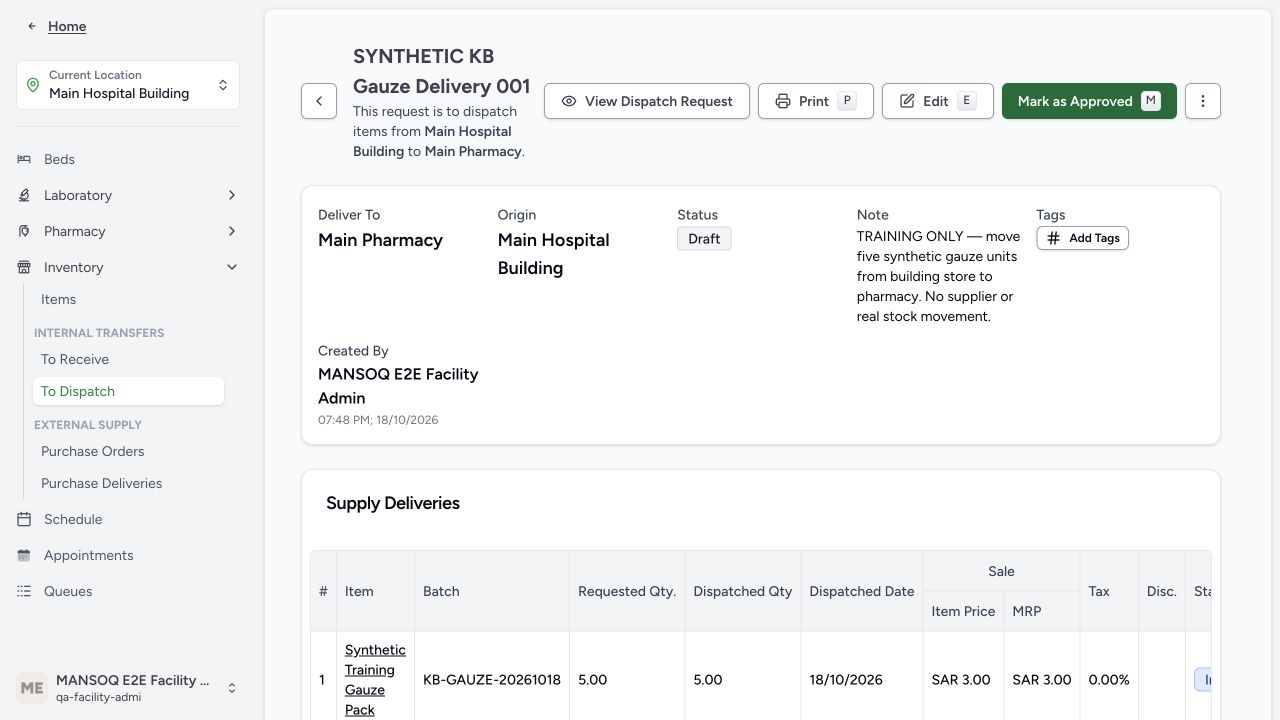Click the Home link

(67, 26)
